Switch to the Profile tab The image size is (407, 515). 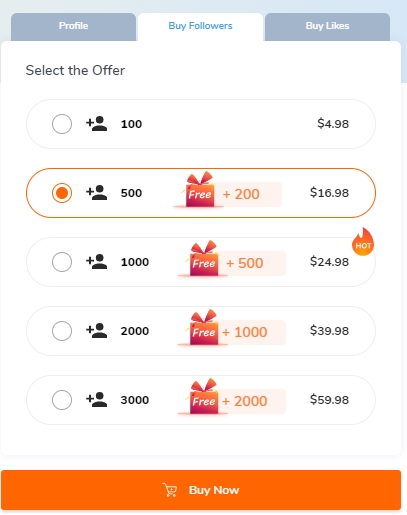tap(73, 27)
